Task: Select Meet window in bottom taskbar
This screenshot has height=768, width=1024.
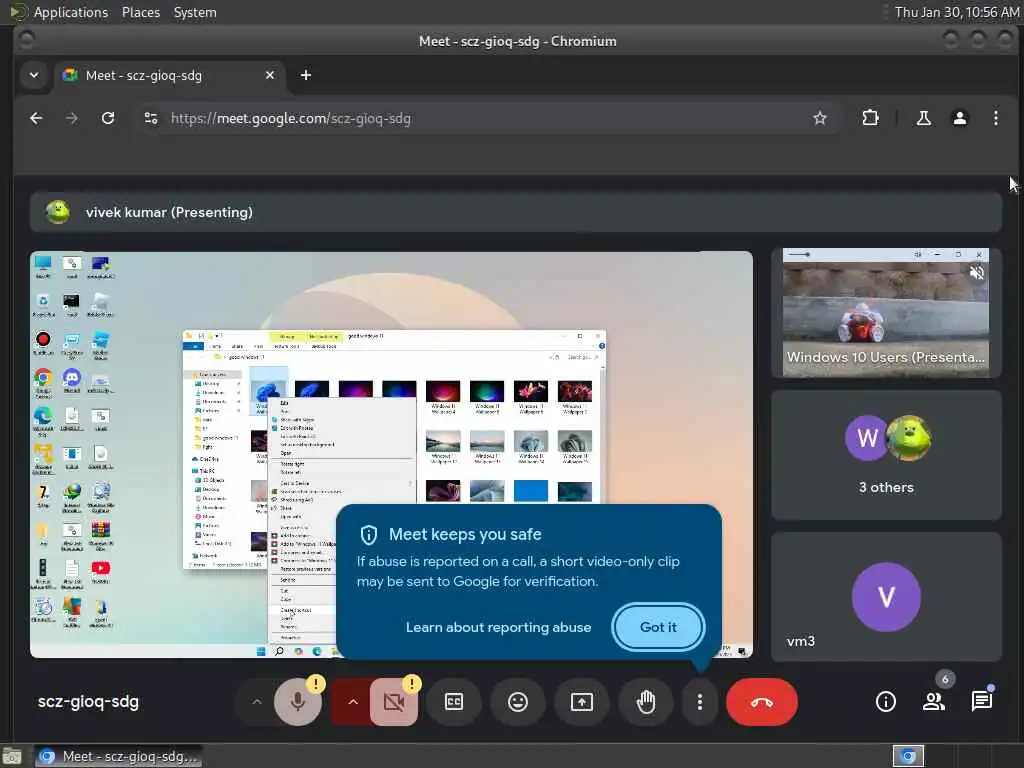Action: [x=118, y=756]
